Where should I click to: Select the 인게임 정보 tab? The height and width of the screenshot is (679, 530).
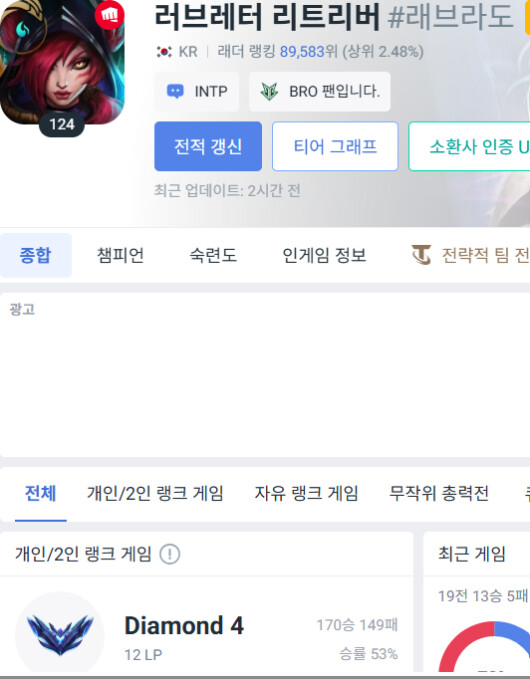click(x=324, y=255)
